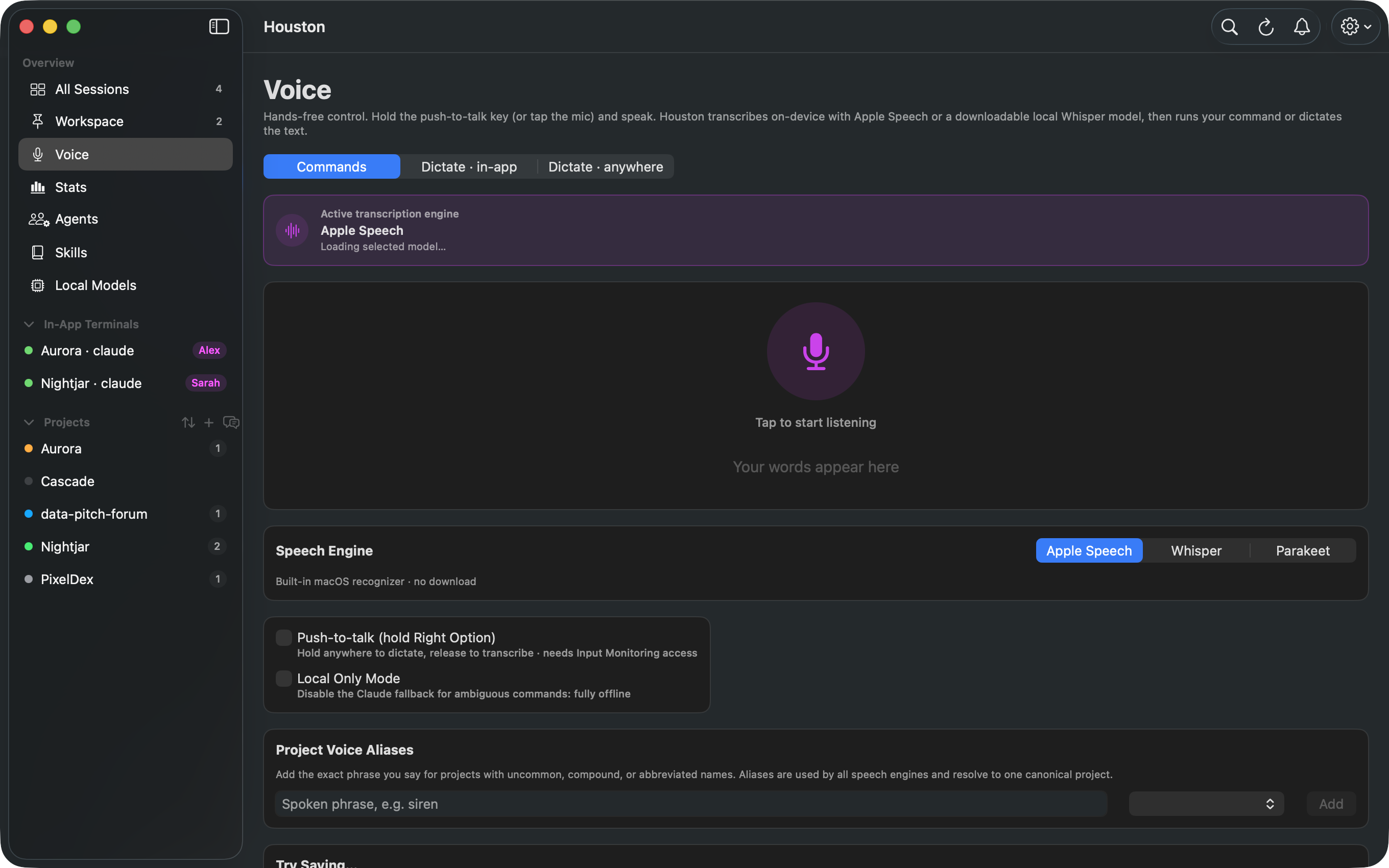Screen dimensions: 1389x868
Task: Click the All Sessions count badge 4
Action: (x=218, y=89)
